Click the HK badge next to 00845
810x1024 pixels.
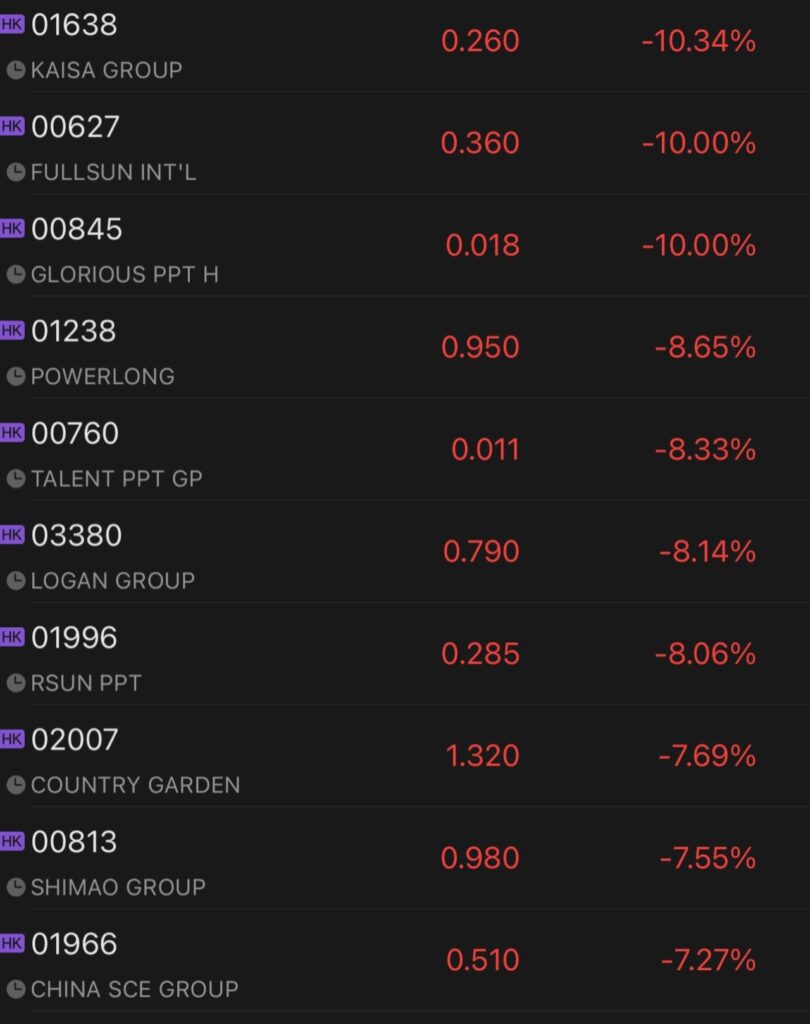pos(12,229)
